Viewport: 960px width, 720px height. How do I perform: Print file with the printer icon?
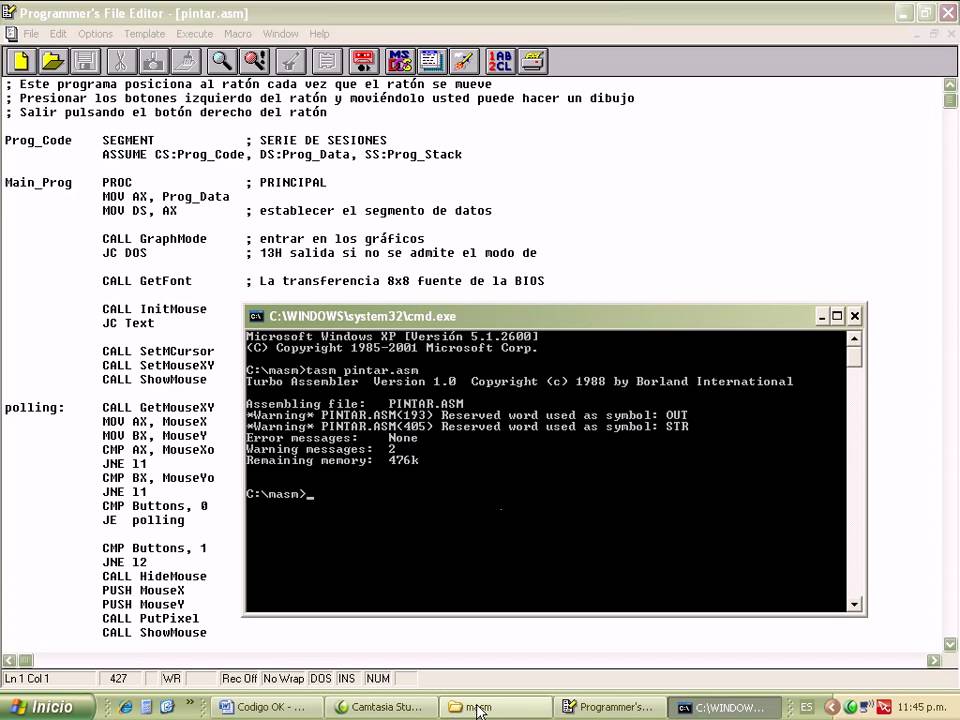[533, 61]
